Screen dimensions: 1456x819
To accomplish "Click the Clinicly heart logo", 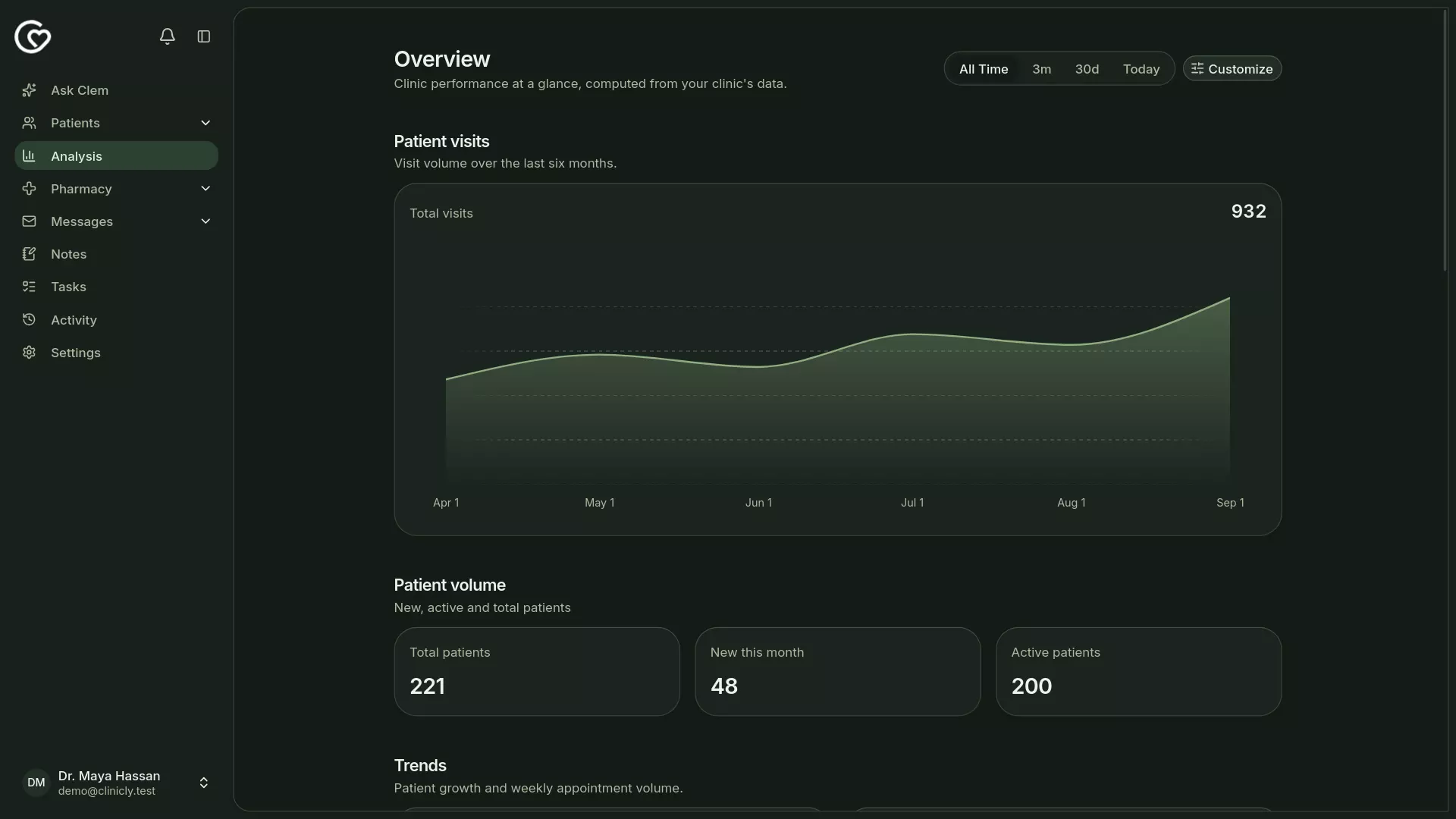I will (33, 36).
